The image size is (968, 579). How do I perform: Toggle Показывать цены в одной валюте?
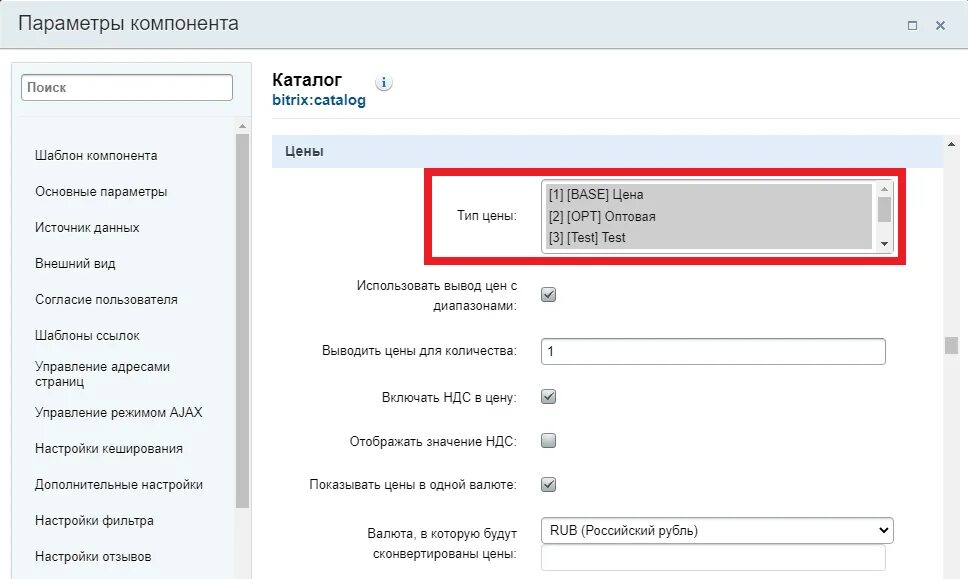(x=548, y=485)
